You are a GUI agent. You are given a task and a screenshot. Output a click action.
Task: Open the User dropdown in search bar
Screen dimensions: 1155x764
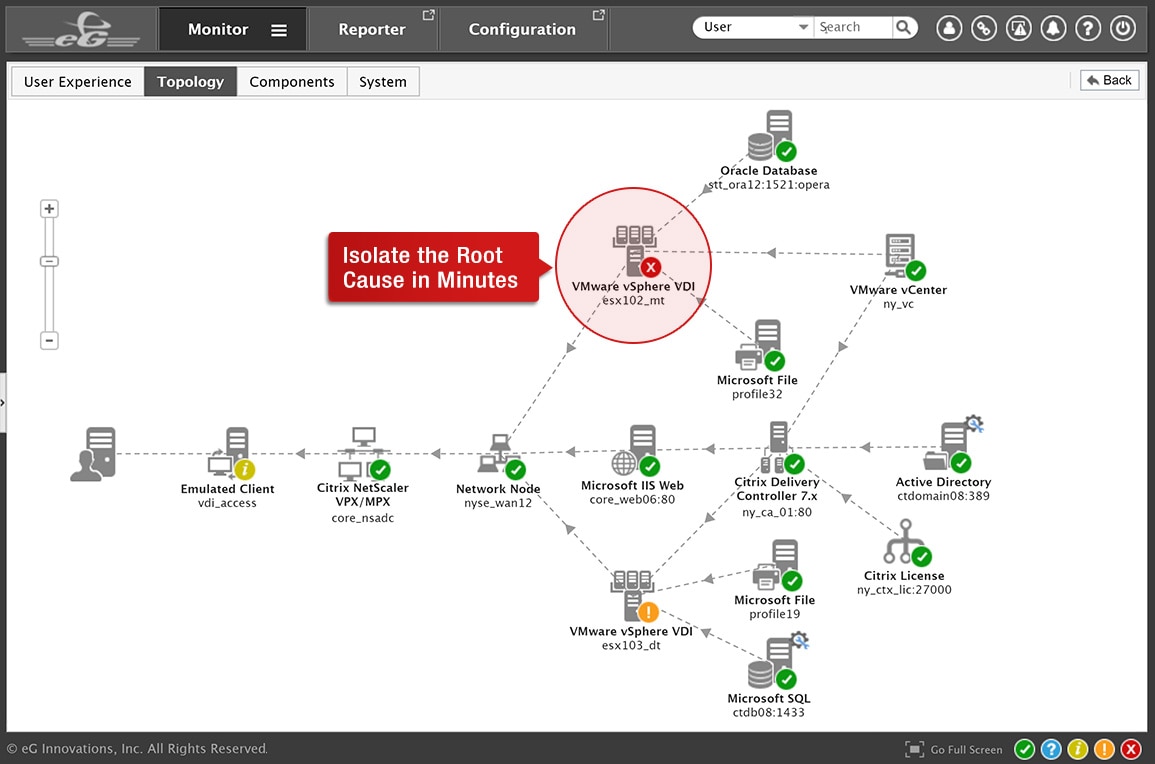tap(755, 28)
